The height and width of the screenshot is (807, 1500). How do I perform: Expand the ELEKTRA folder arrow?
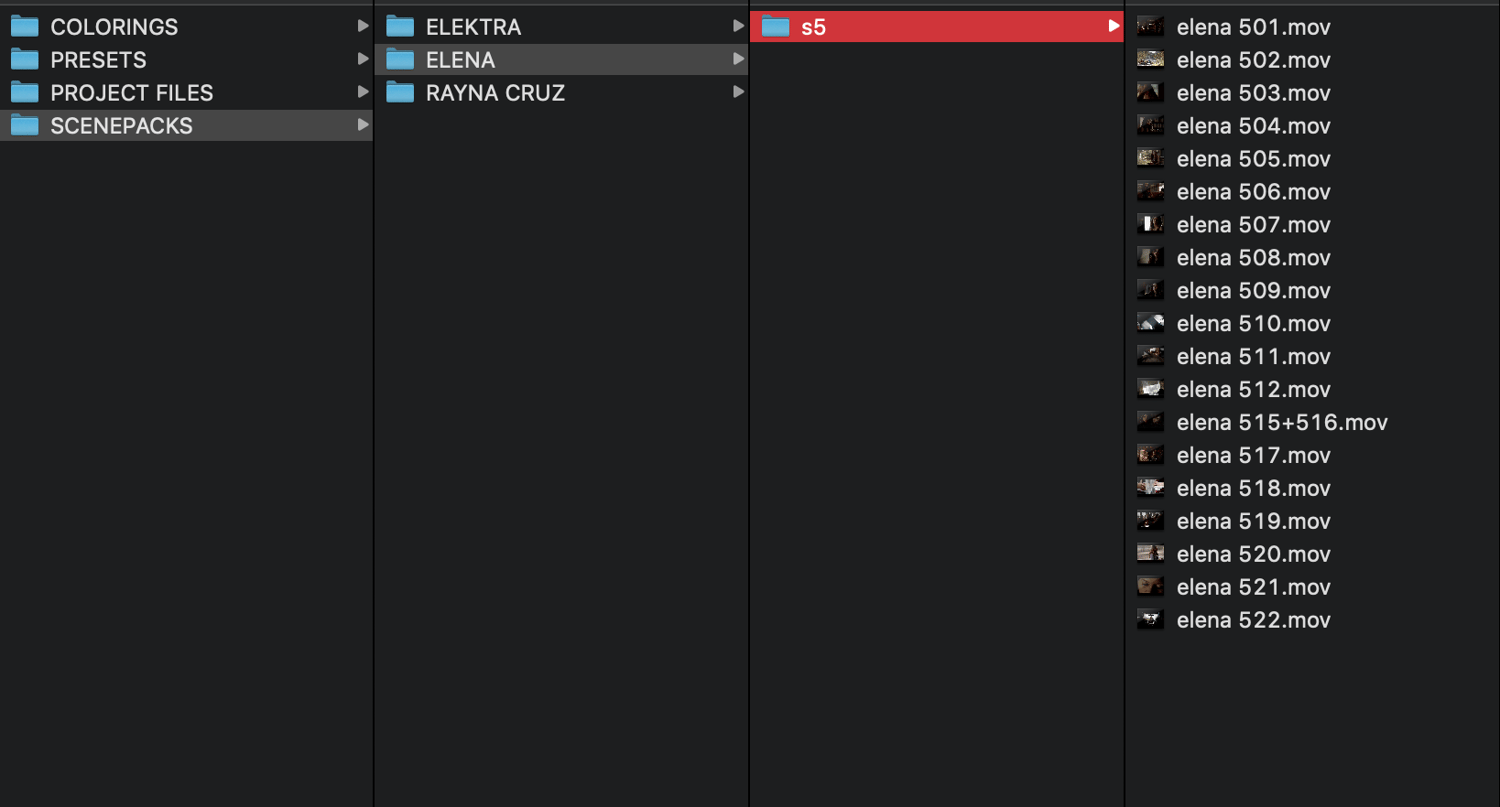pyautogui.click(x=738, y=27)
